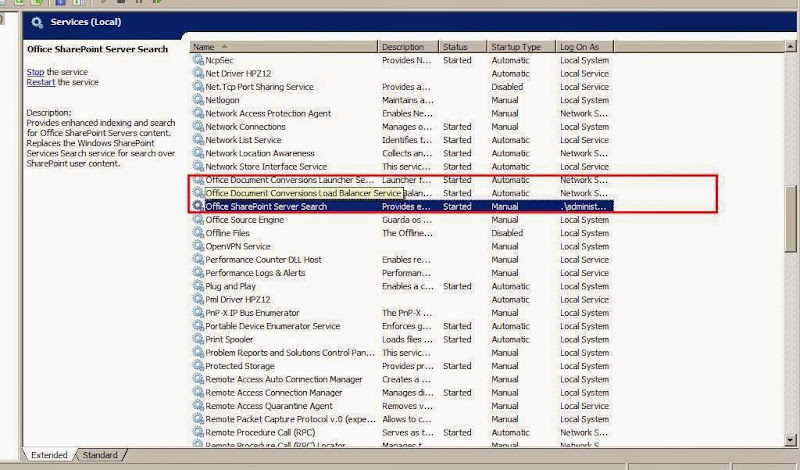Click Office SharePoint Server Search panel title
The height and width of the screenshot is (470, 800).
pyautogui.click(x=97, y=49)
